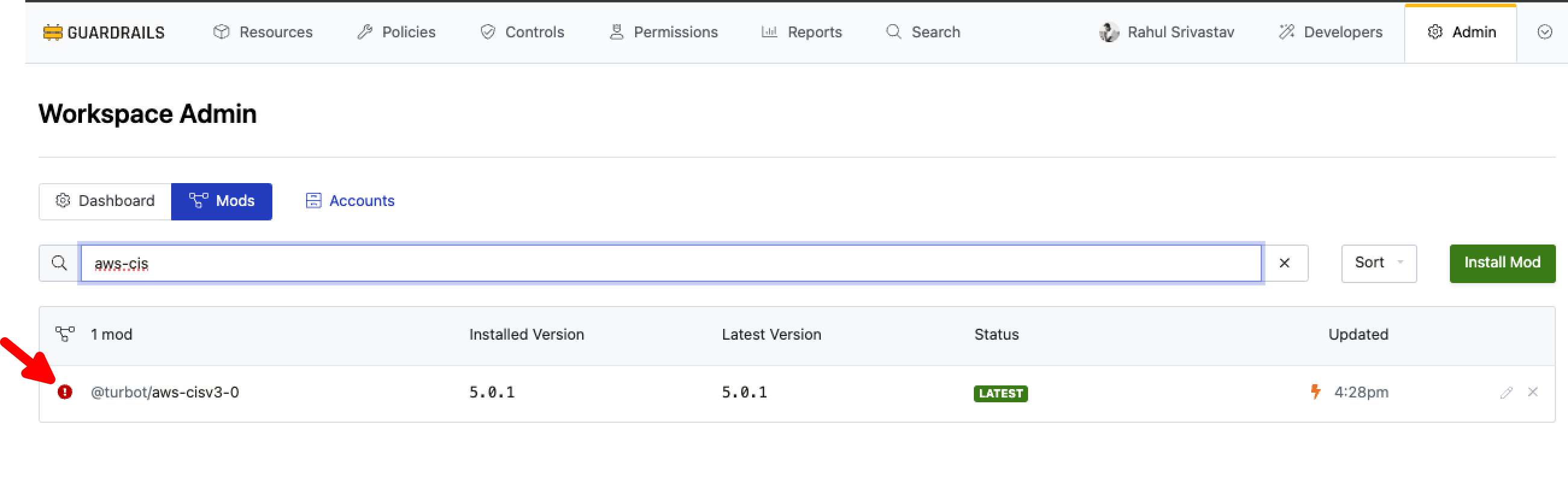Open the Sort dropdown
Viewport: 1568px width, 483px height.
coord(1378,263)
